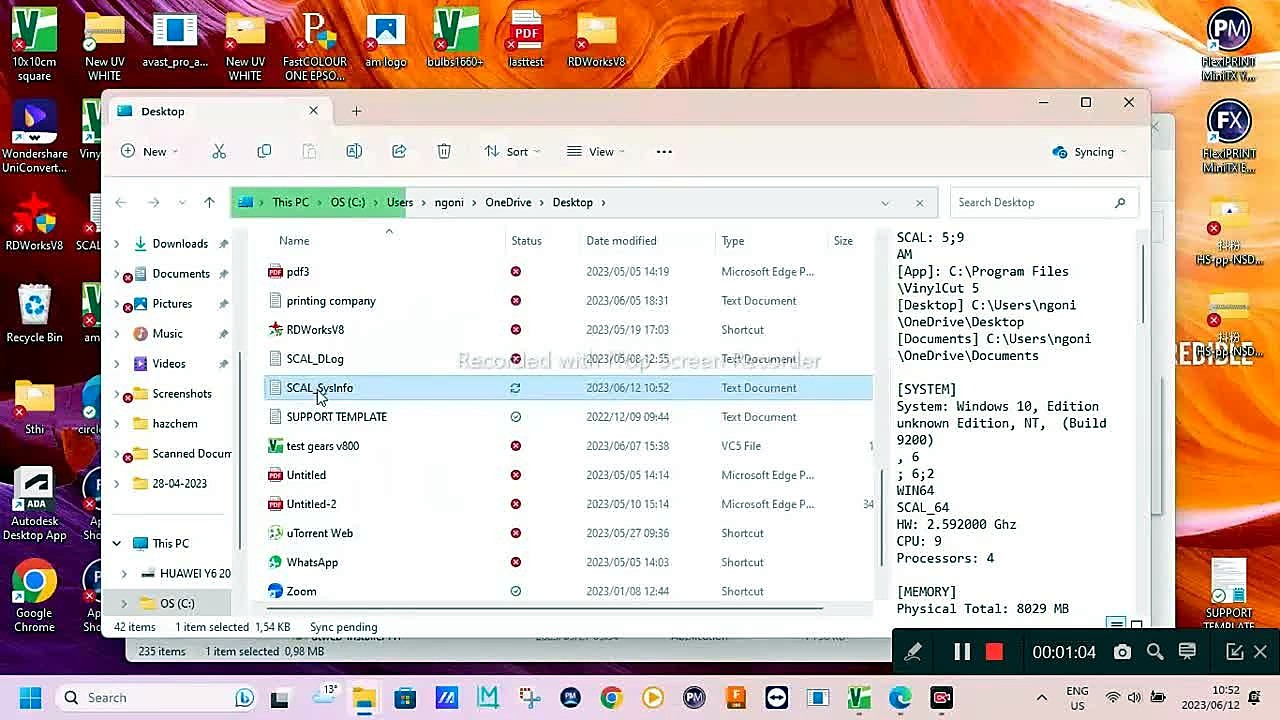Click the Cut scissors icon in Explorer toolbar
Image resolution: width=1280 pixels, height=720 pixels.
[219, 152]
